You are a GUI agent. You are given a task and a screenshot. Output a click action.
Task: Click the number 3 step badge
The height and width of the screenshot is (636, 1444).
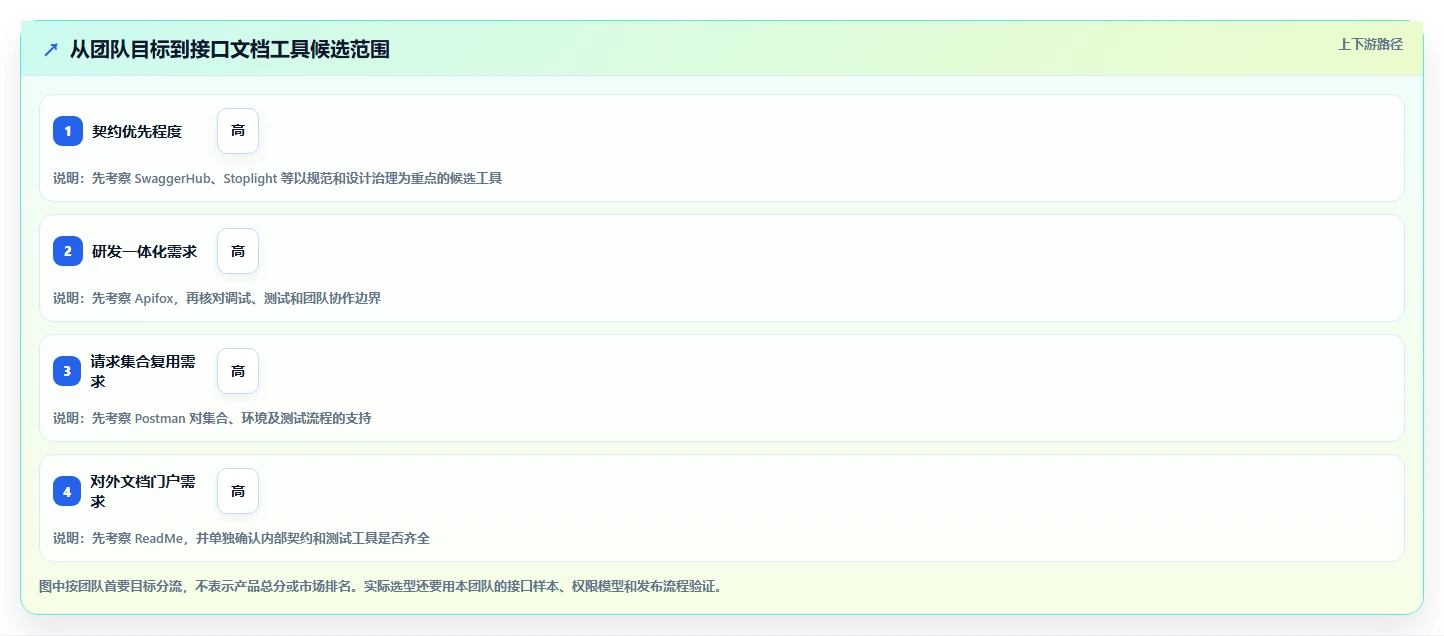pyautogui.click(x=68, y=371)
